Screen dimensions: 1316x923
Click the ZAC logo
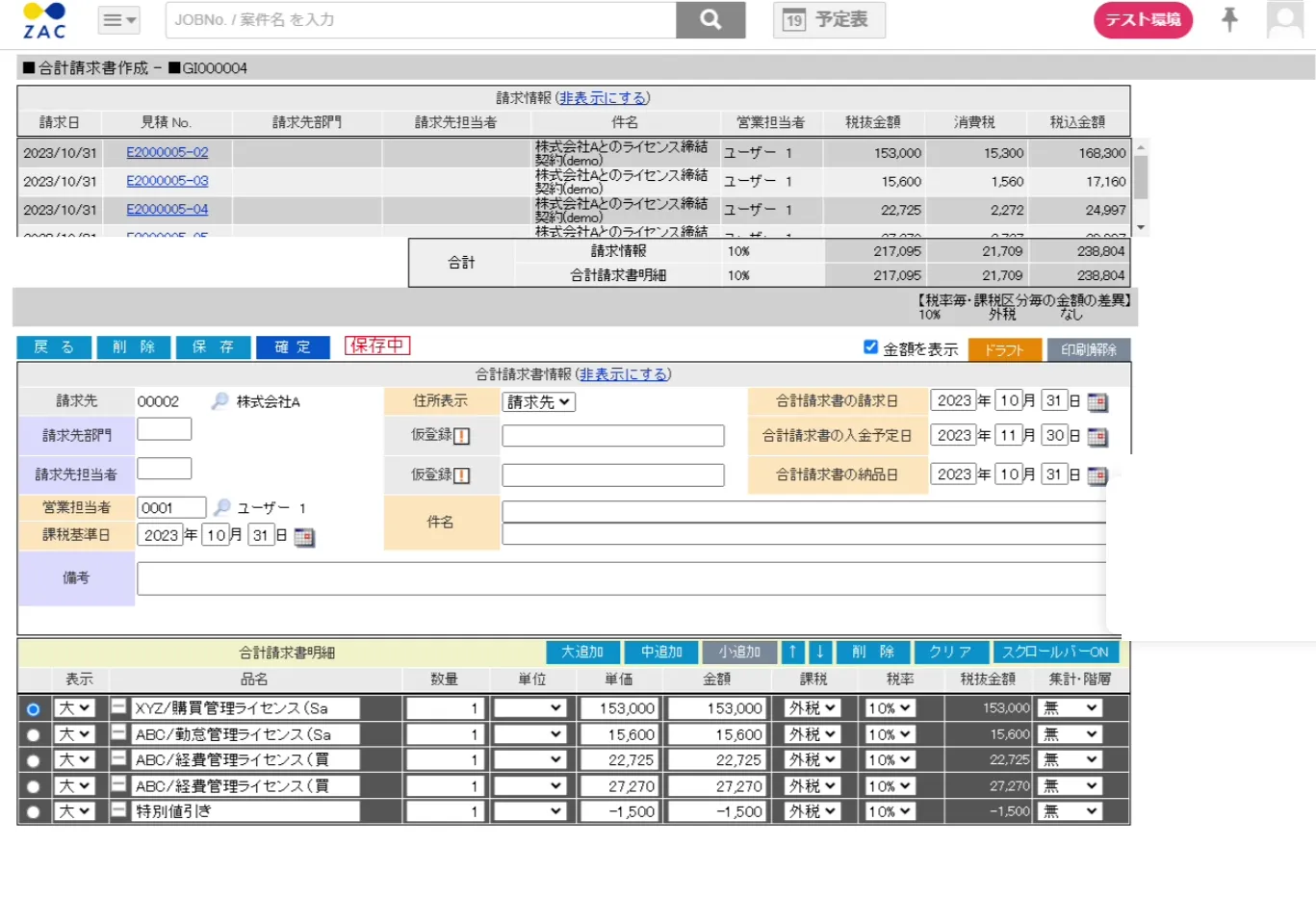click(44, 20)
